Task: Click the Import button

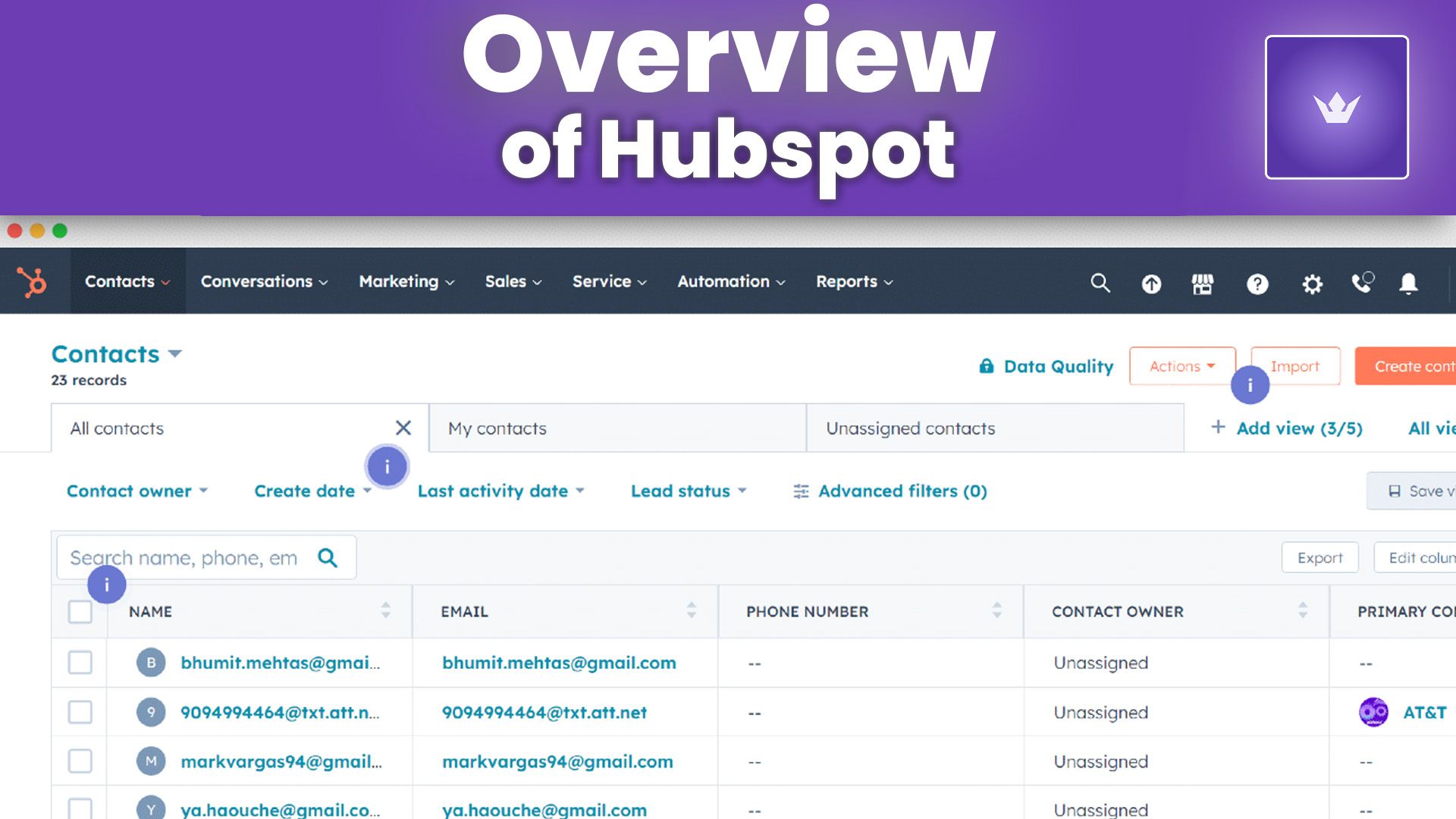Action: 1295,366
